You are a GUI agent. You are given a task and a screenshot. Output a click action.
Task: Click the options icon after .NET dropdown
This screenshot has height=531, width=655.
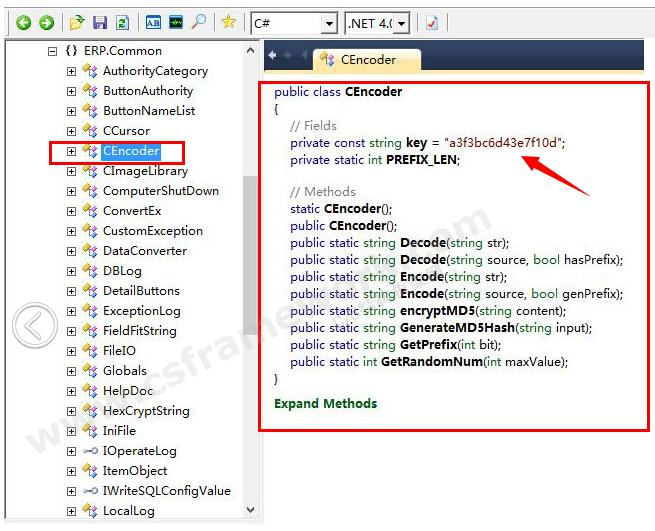click(x=432, y=22)
